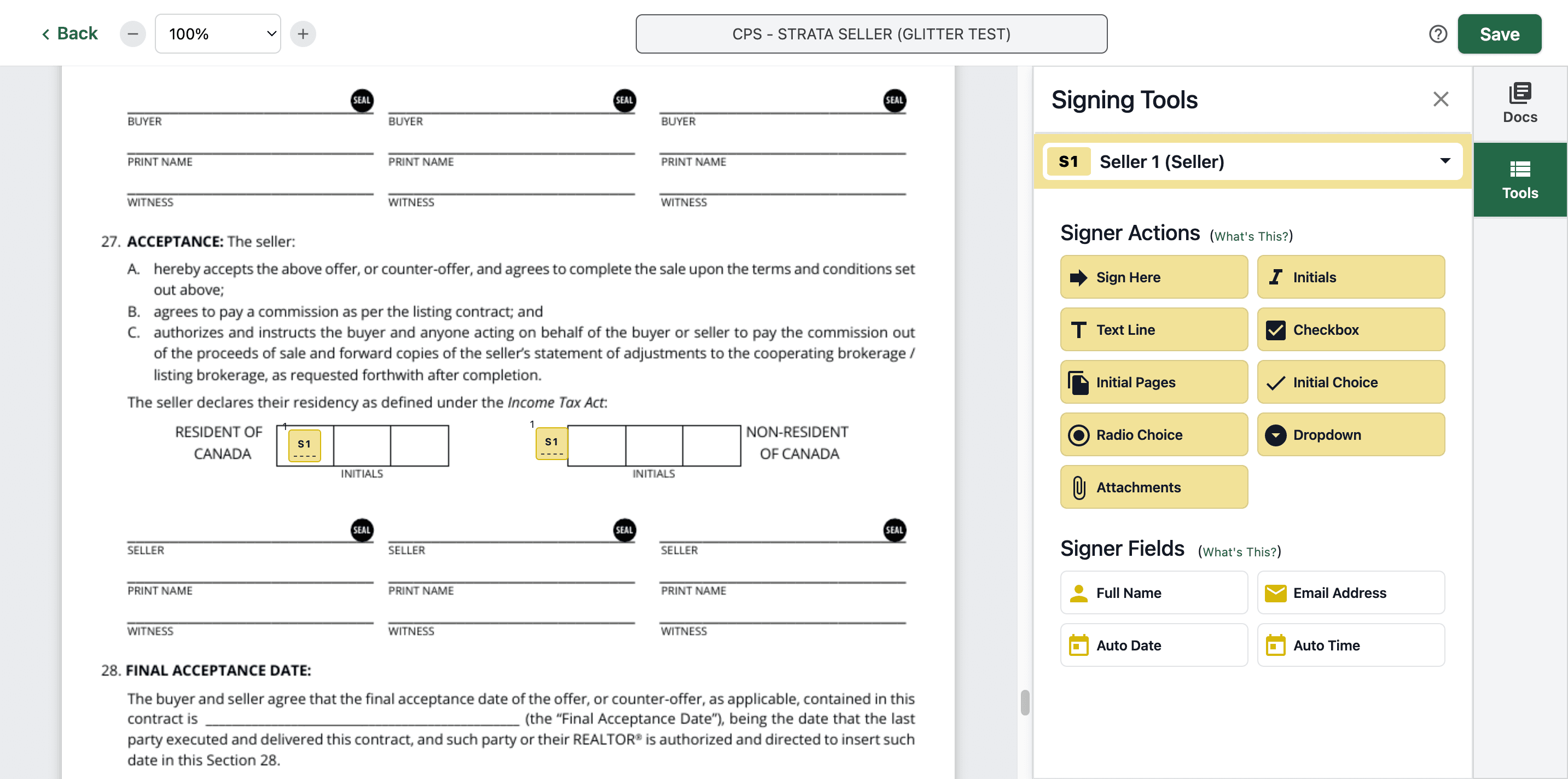Insert the Auto Date signer field
Viewport: 1568px width, 779px height.
[1153, 645]
